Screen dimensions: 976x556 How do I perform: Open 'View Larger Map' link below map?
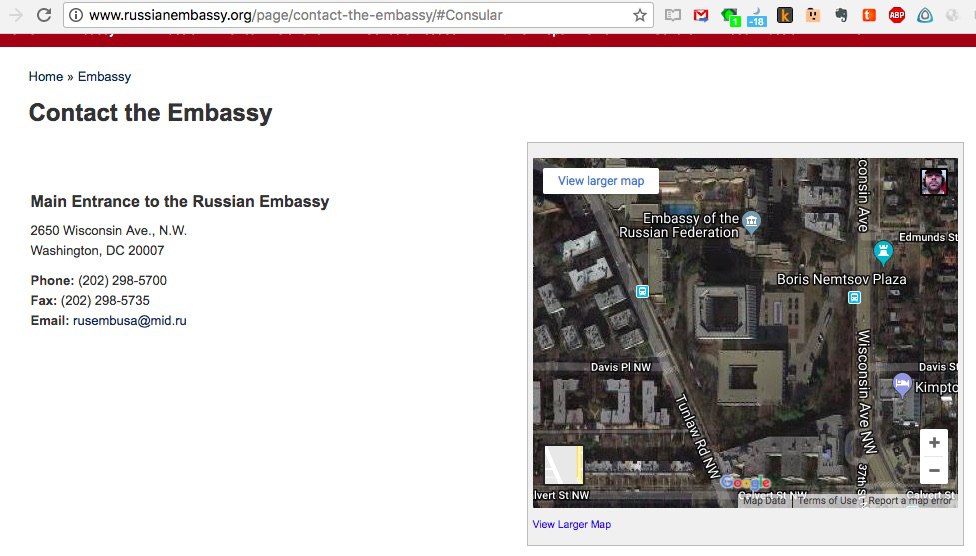[x=571, y=524]
